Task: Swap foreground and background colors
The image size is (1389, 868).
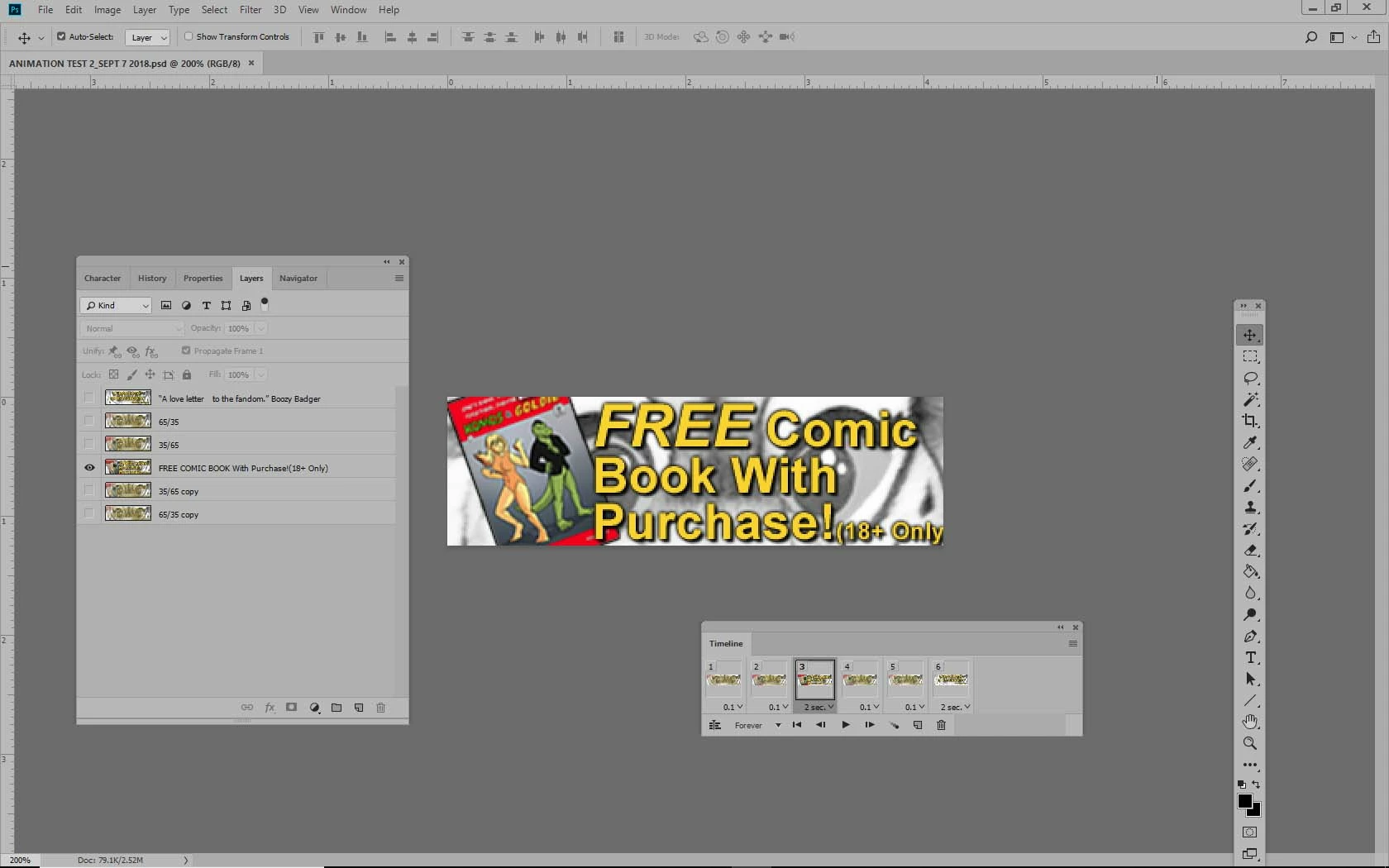Action: click(1257, 785)
